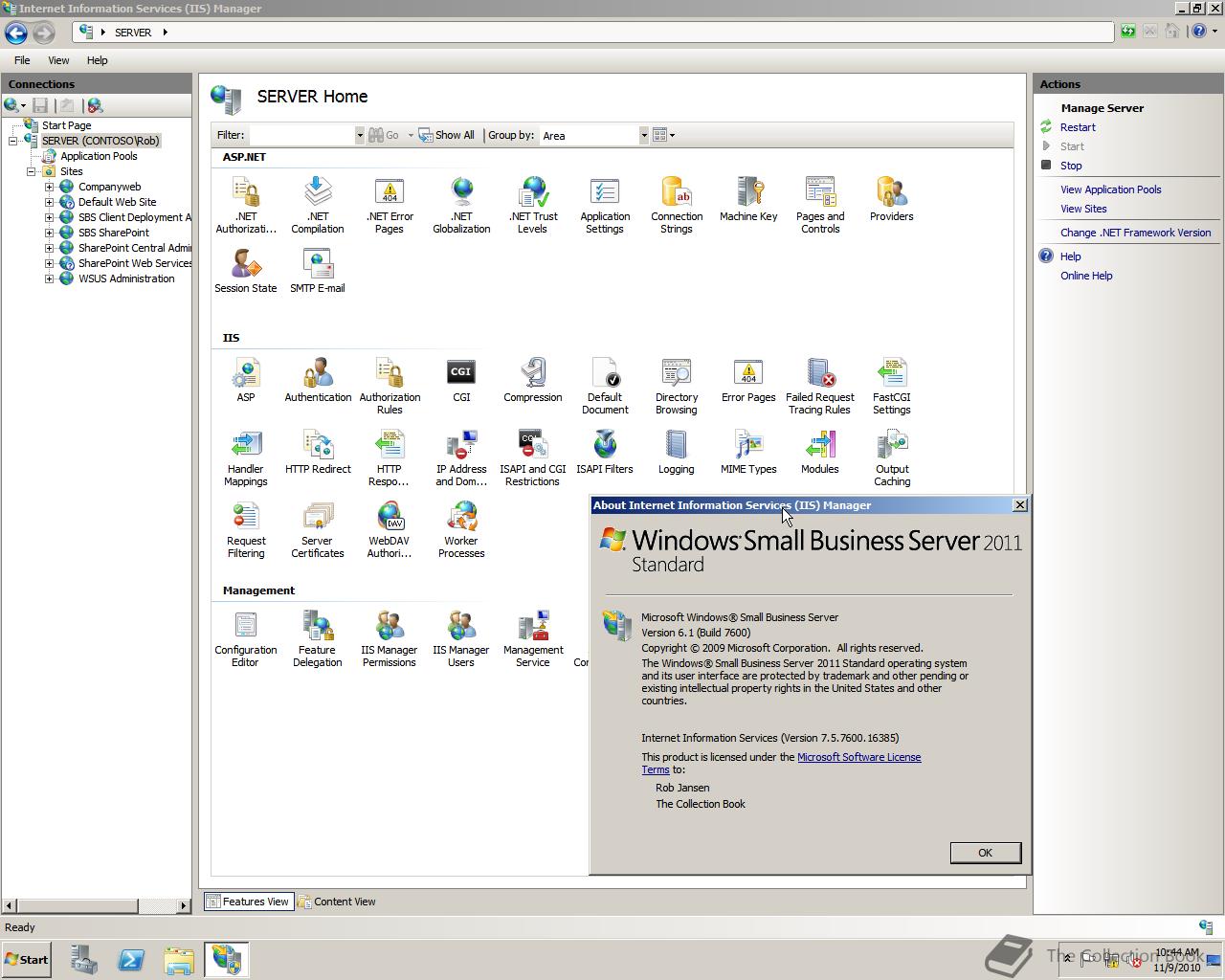1225x980 pixels.
Task: Expand SharePoint Central Admin node
Action: [x=50, y=248]
